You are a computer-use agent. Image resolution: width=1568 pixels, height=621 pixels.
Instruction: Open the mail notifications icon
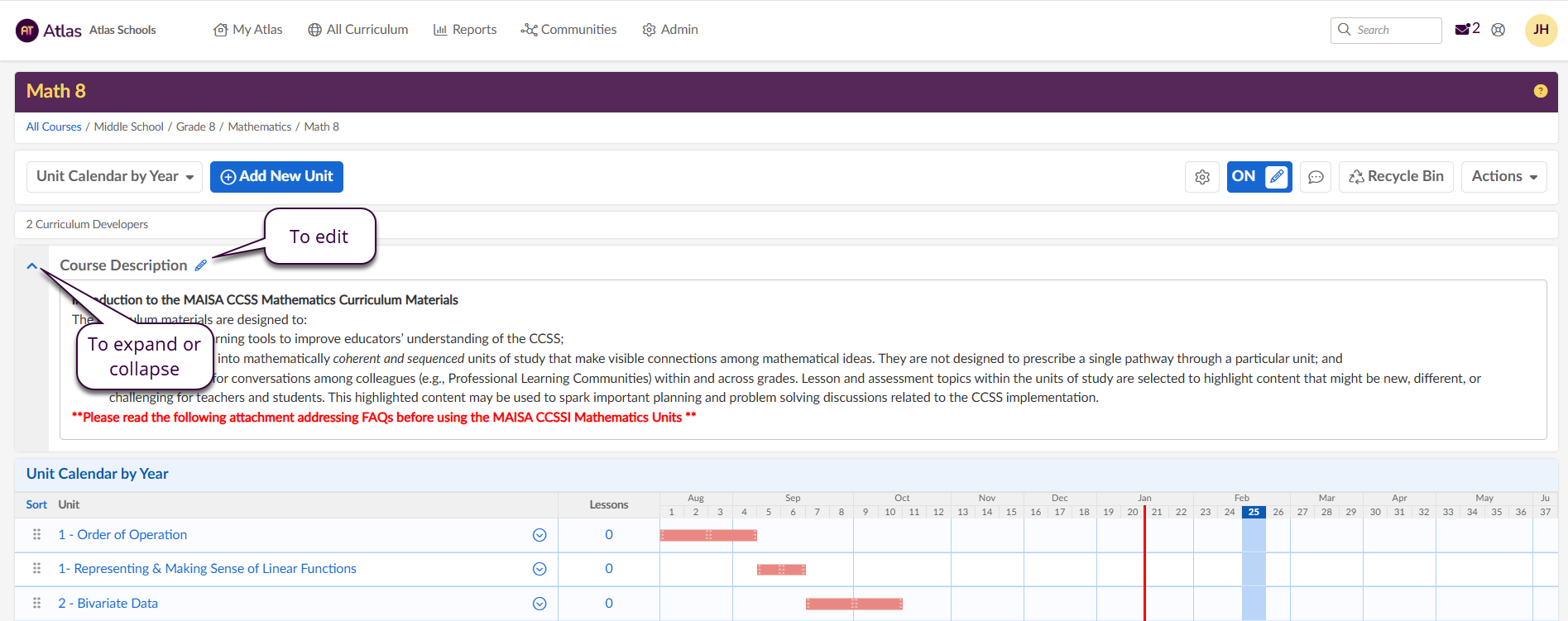[x=1463, y=30]
